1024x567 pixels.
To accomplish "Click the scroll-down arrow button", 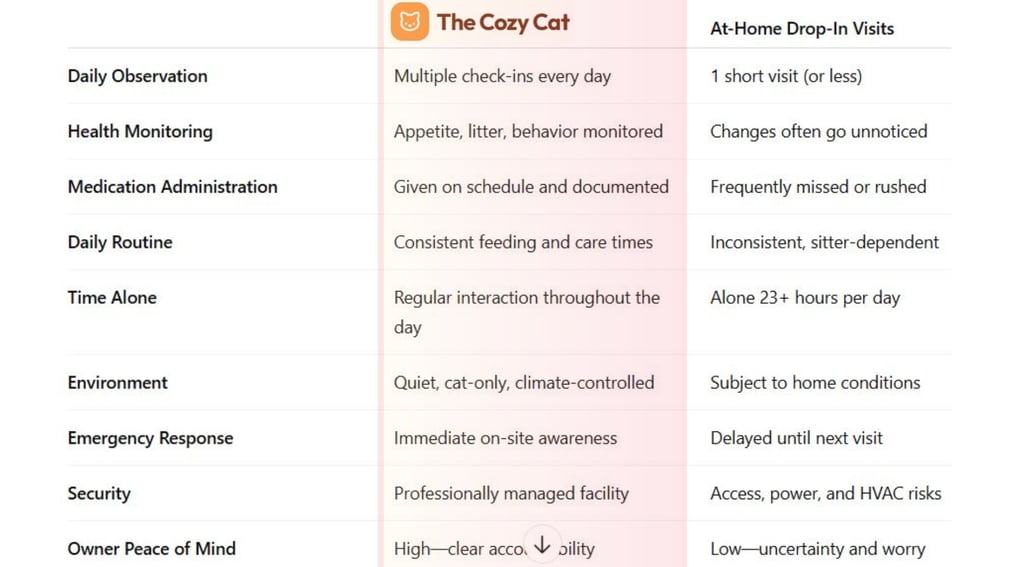I will (x=542, y=544).
